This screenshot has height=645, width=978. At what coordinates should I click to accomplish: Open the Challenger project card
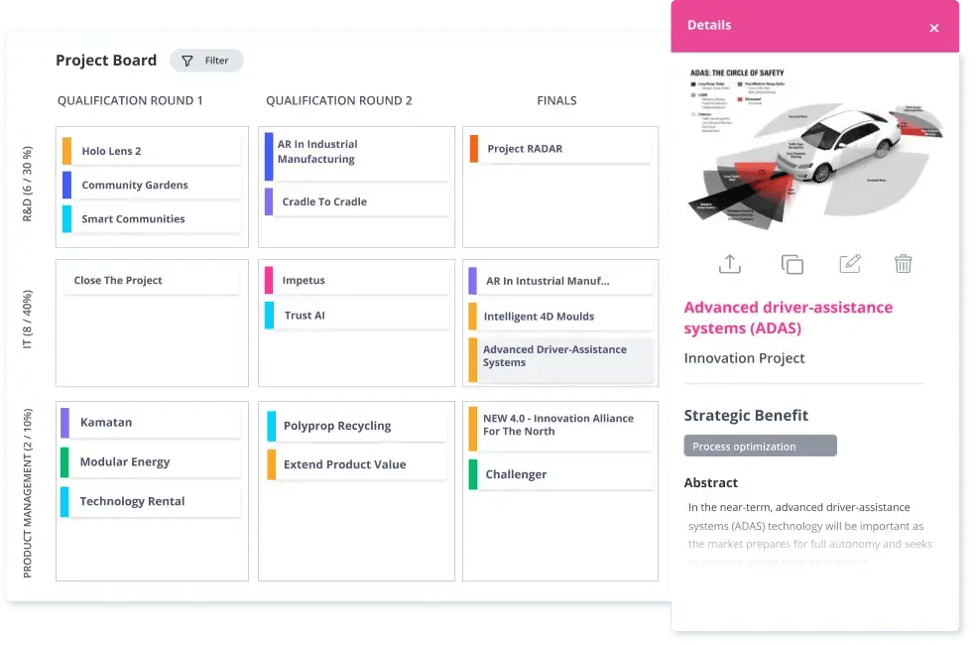tap(560, 475)
